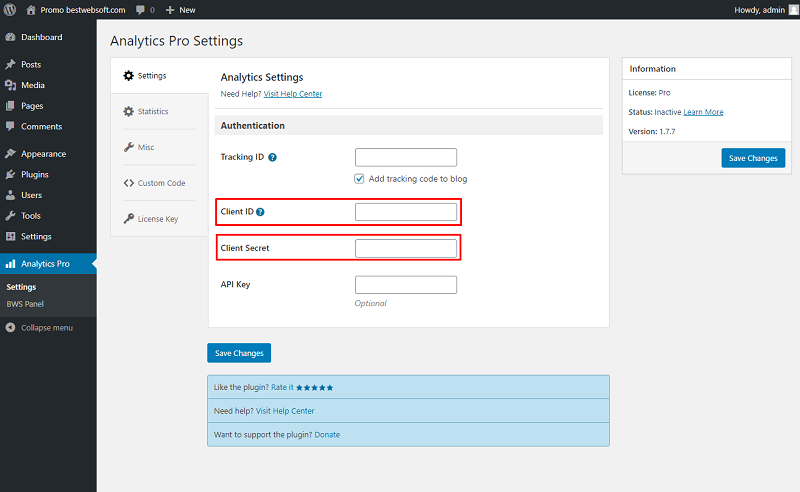Image resolution: width=800 pixels, height=492 pixels.
Task: Open the Misc tab
Action: tap(159, 147)
